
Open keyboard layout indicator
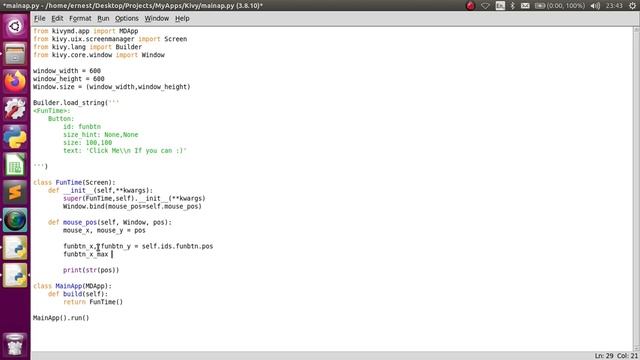click(500, 6)
